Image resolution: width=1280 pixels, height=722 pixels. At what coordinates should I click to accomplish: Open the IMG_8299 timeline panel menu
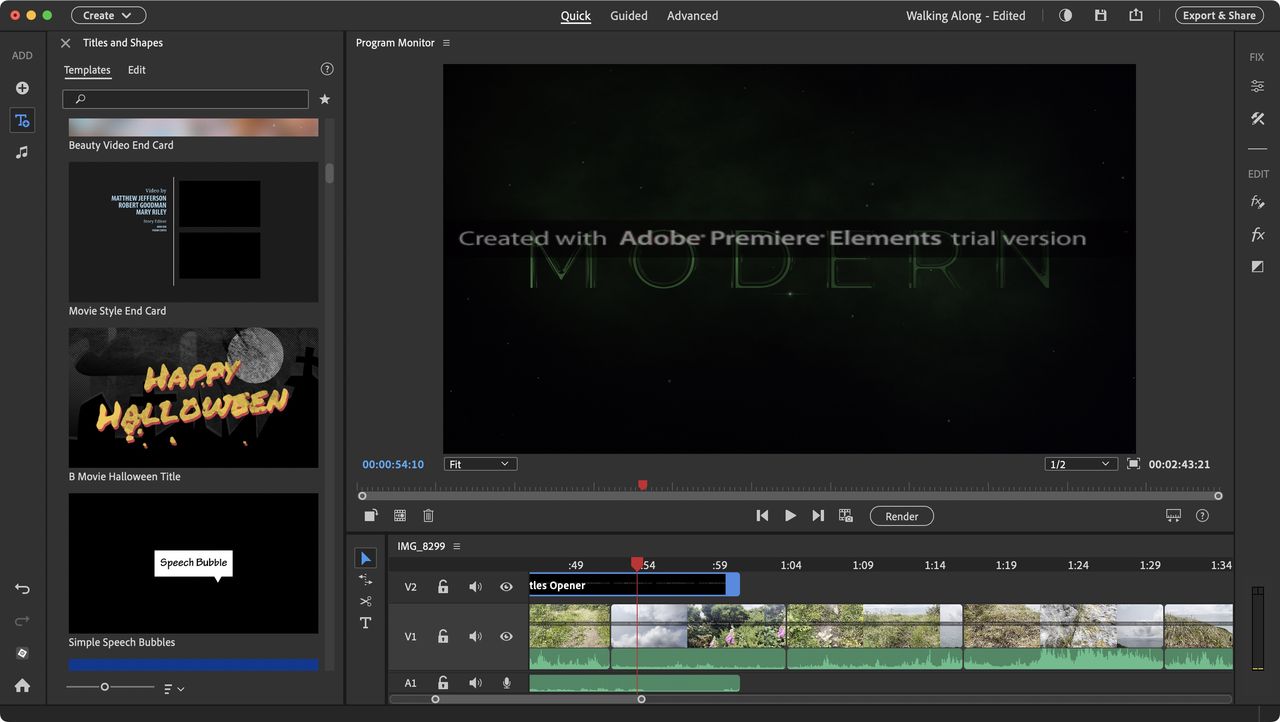click(457, 546)
